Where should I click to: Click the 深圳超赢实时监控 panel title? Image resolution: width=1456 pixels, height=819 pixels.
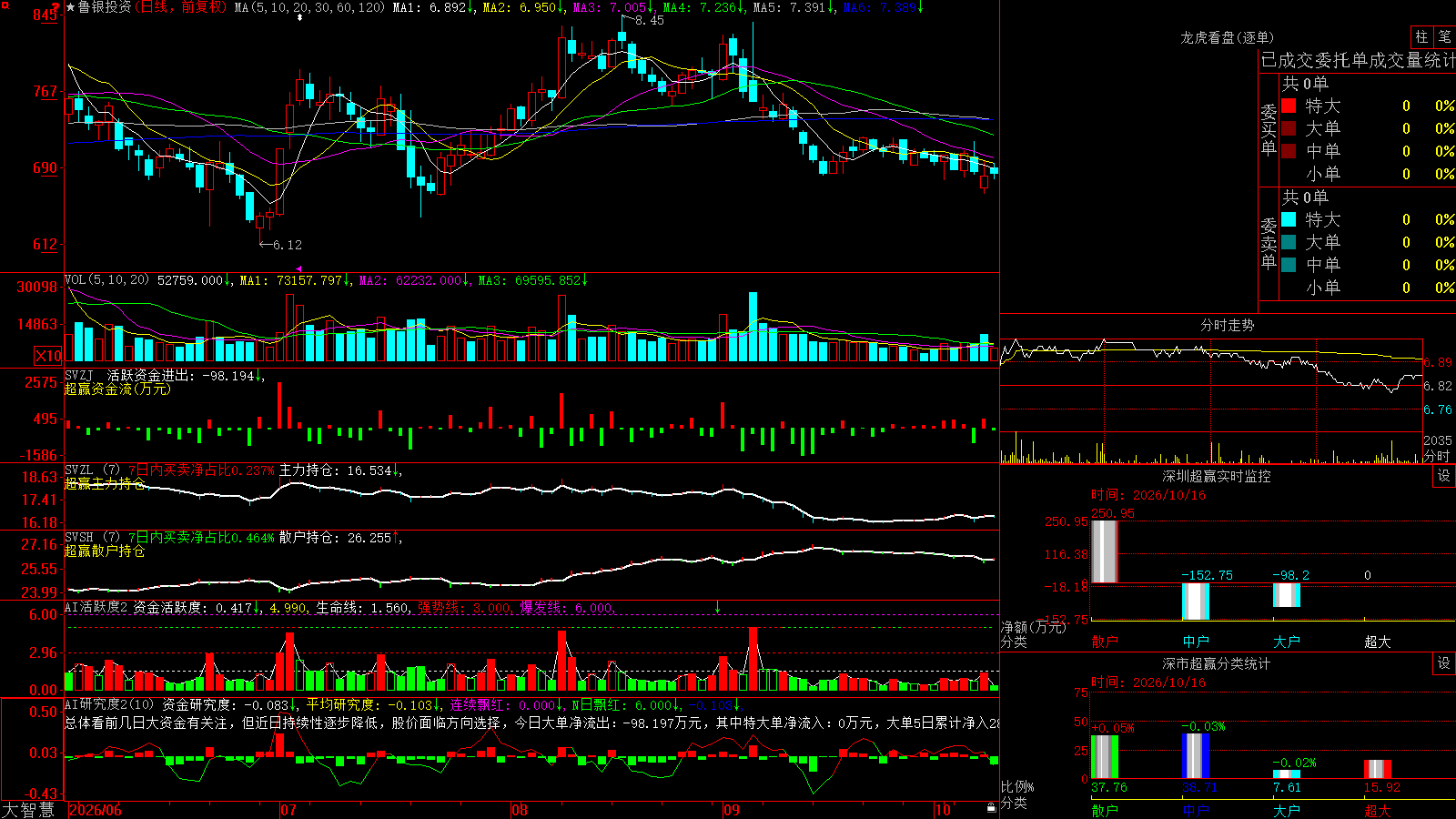click(1217, 476)
